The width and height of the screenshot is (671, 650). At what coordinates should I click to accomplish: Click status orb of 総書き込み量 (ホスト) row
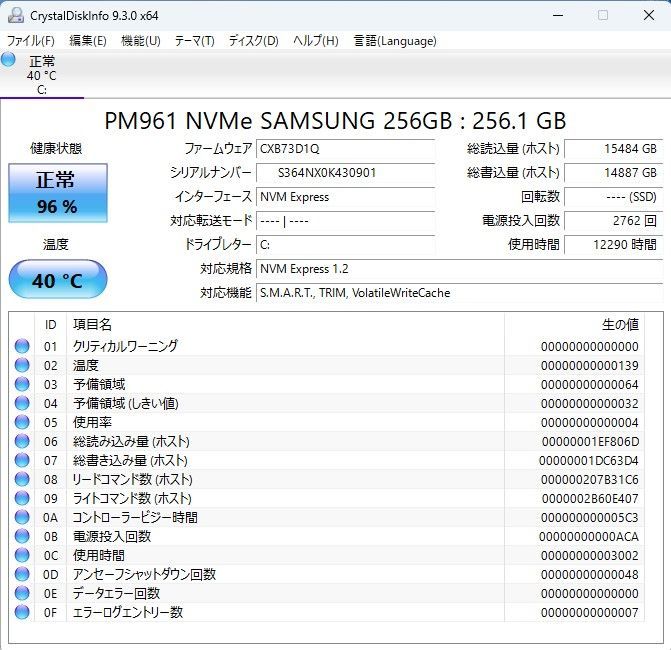coord(22,460)
